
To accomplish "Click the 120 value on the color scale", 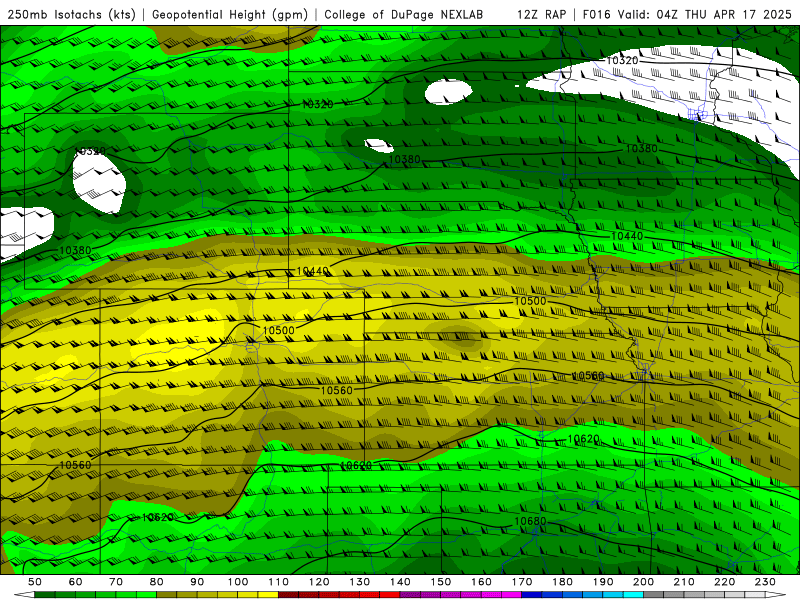I will 319,582.
